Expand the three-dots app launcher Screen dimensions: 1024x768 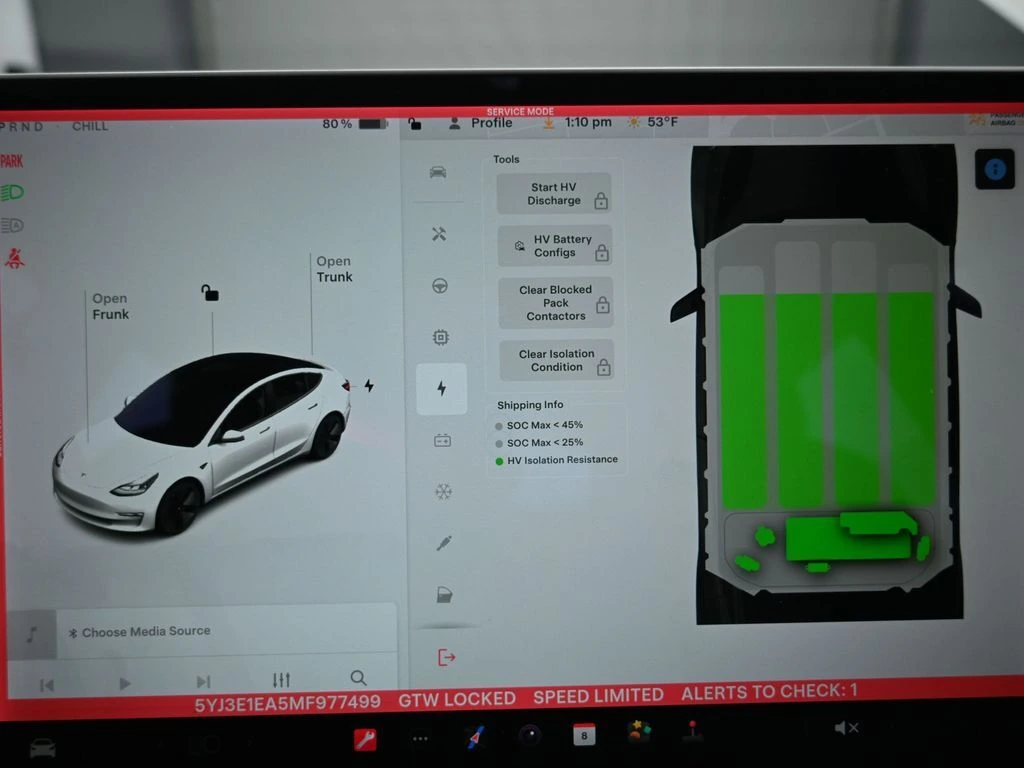[420, 739]
